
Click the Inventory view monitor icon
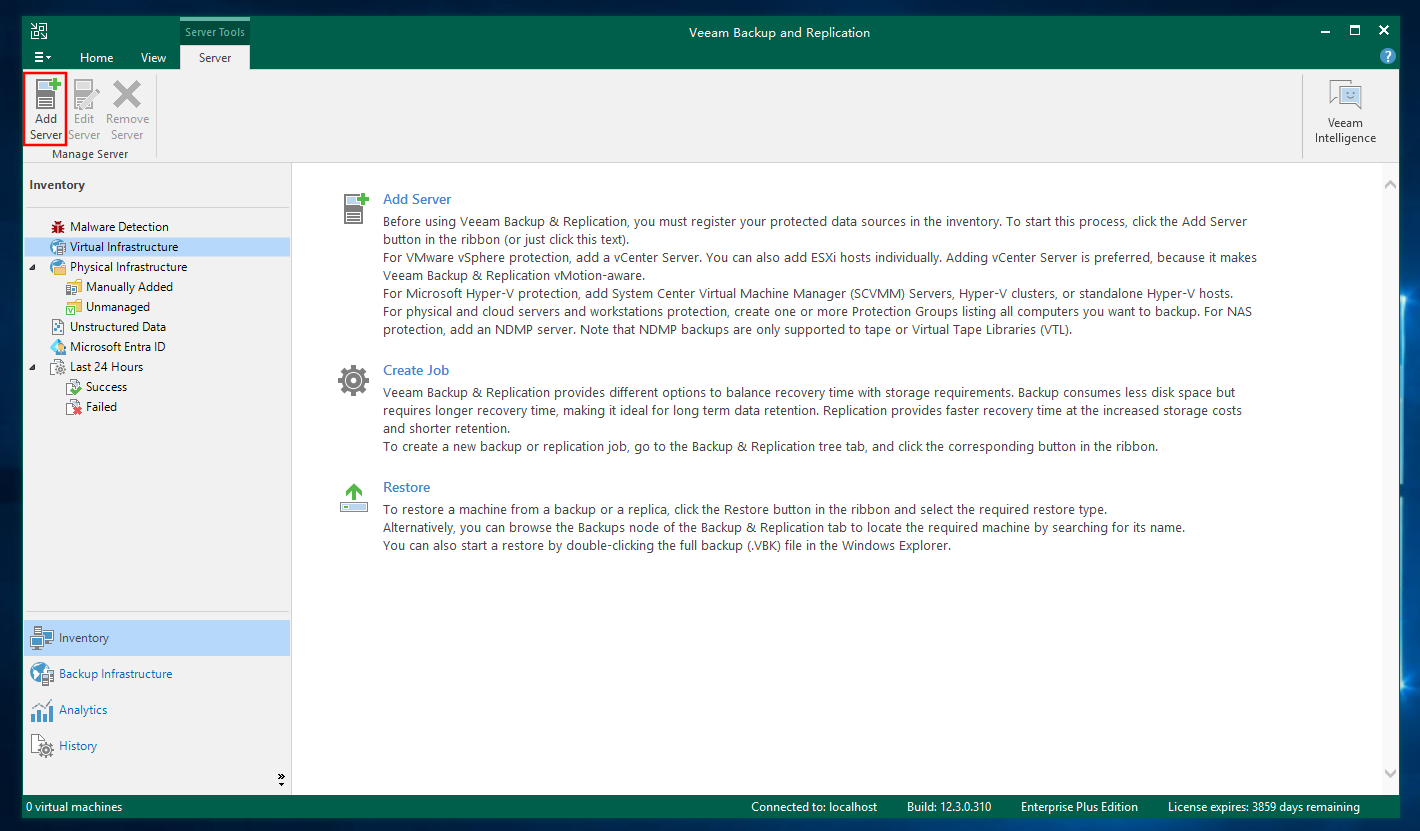click(x=42, y=638)
